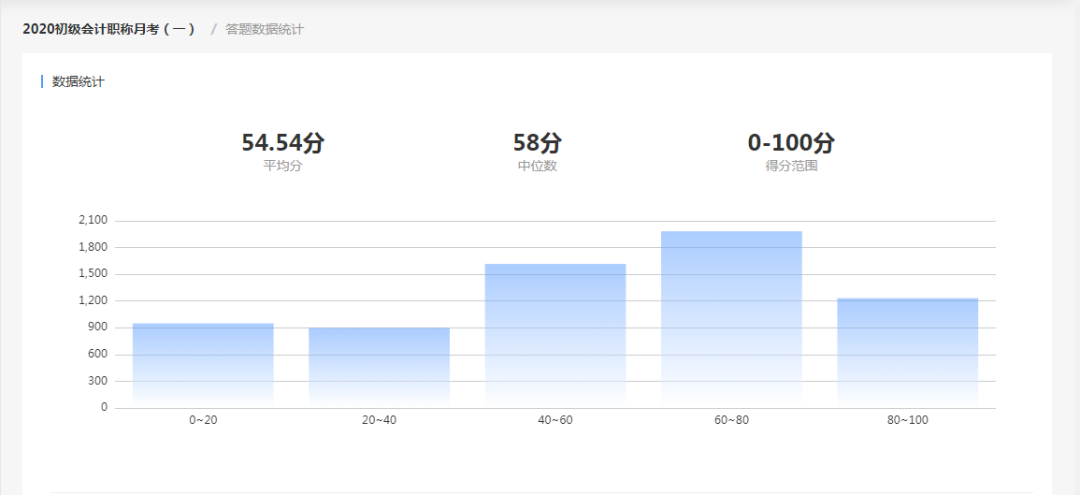Click the 答题数据统计 breadcrumb item
1080x495 pixels.
264,29
